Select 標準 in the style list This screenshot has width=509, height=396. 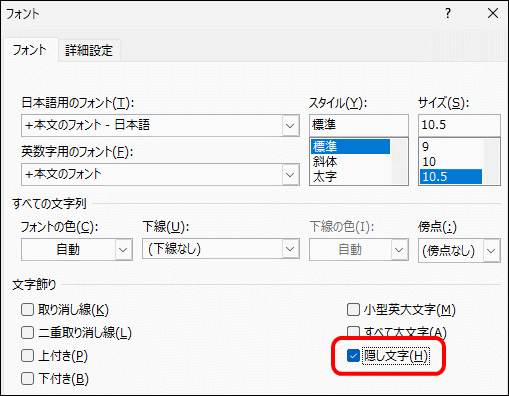350,147
